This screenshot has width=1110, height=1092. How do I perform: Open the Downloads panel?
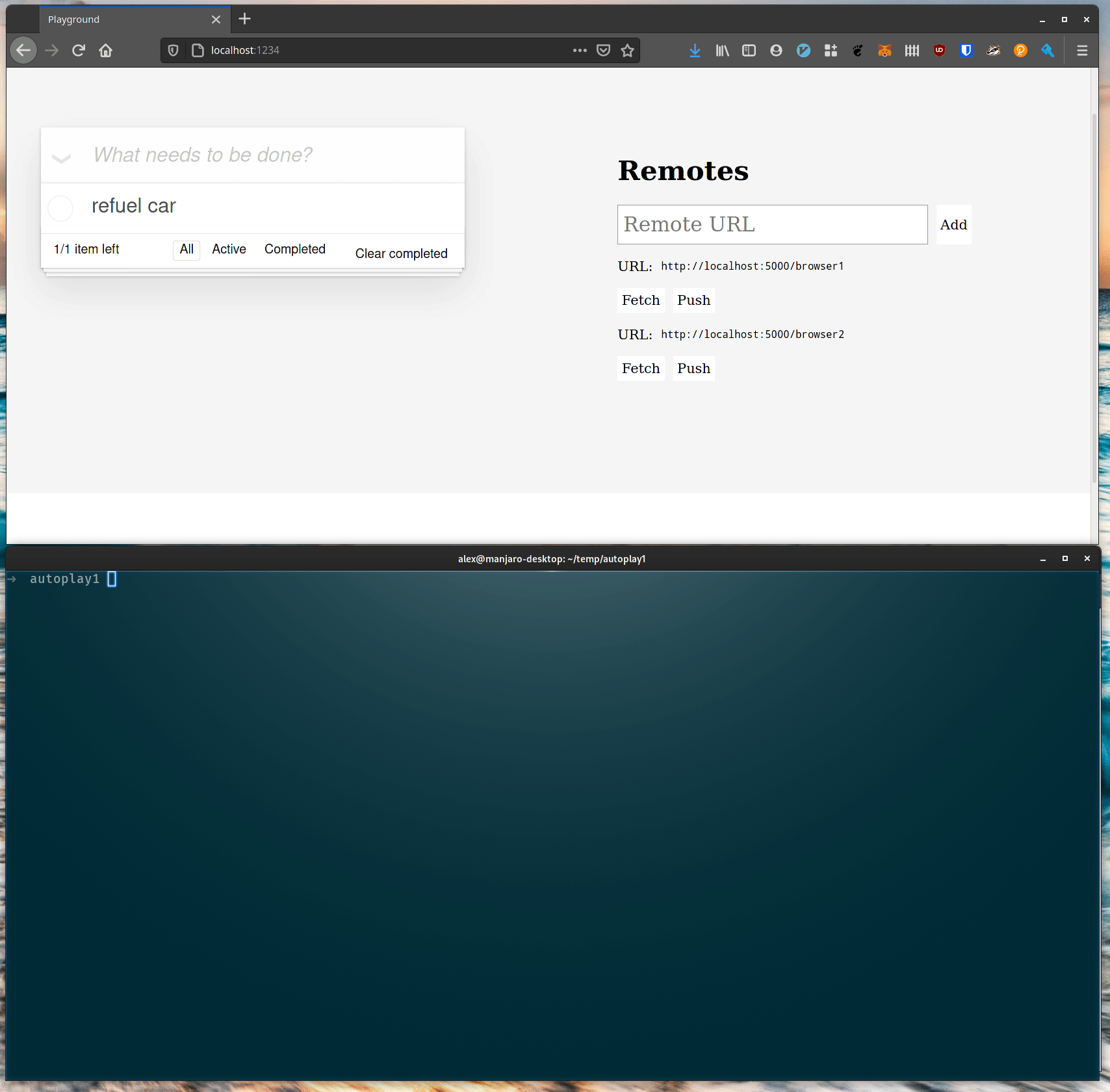click(695, 50)
